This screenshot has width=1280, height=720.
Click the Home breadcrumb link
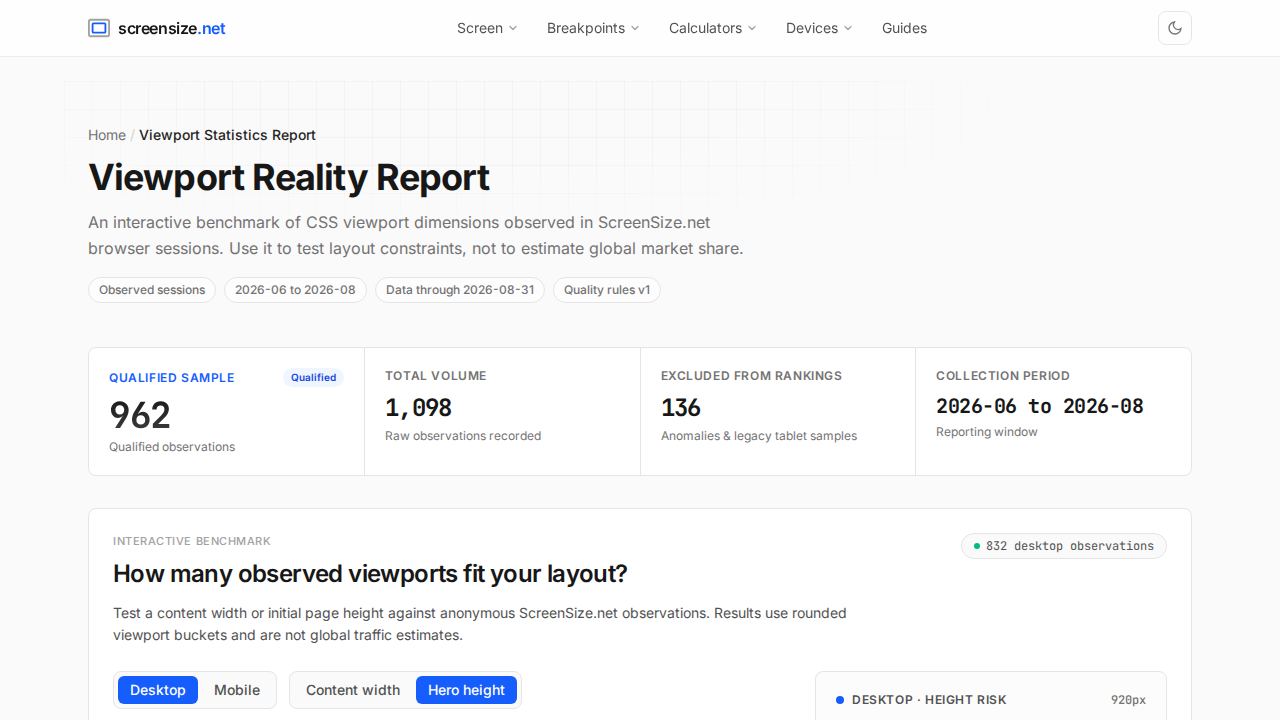click(x=107, y=135)
